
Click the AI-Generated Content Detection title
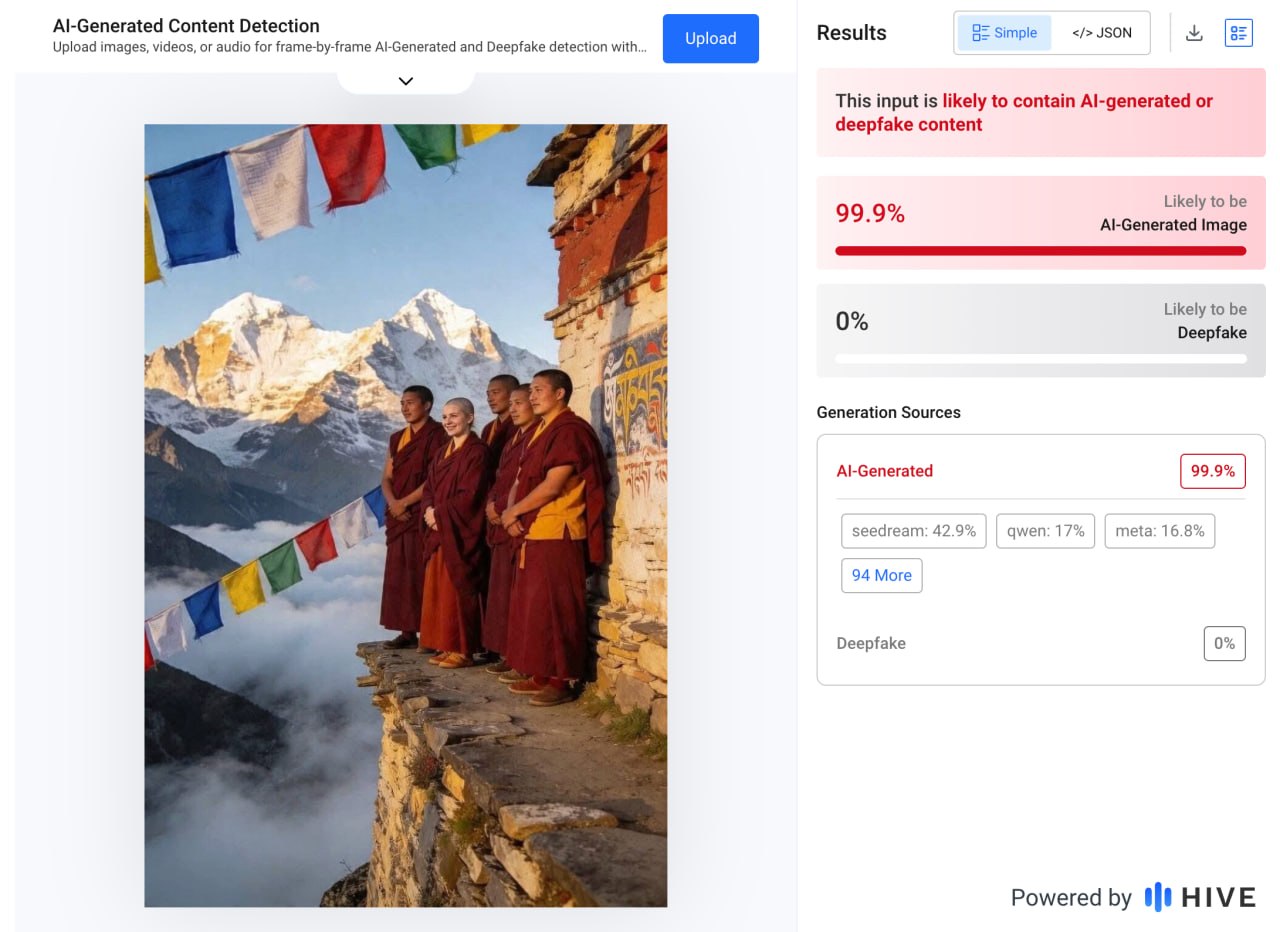186,26
